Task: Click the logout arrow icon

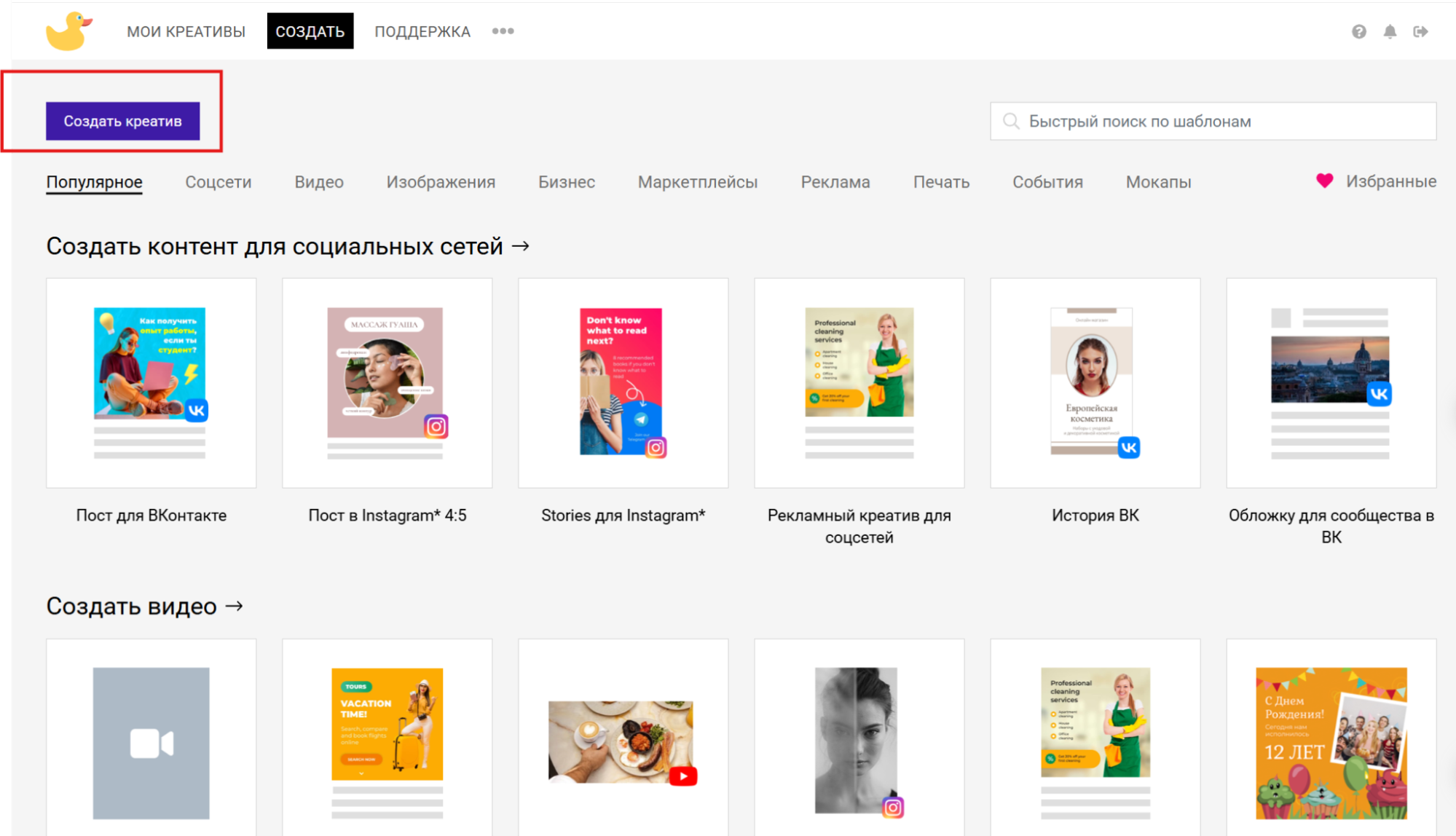Action: pyautogui.click(x=1420, y=31)
